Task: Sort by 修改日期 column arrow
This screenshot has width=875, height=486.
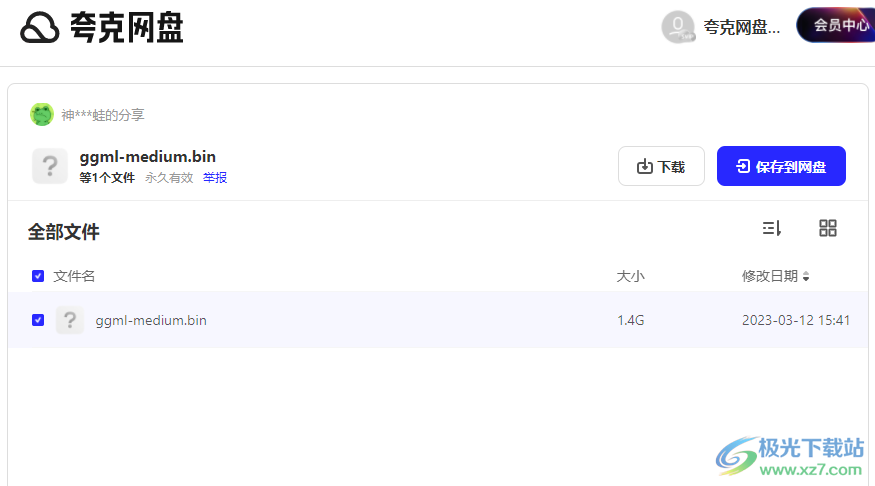Action: tap(806, 277)
